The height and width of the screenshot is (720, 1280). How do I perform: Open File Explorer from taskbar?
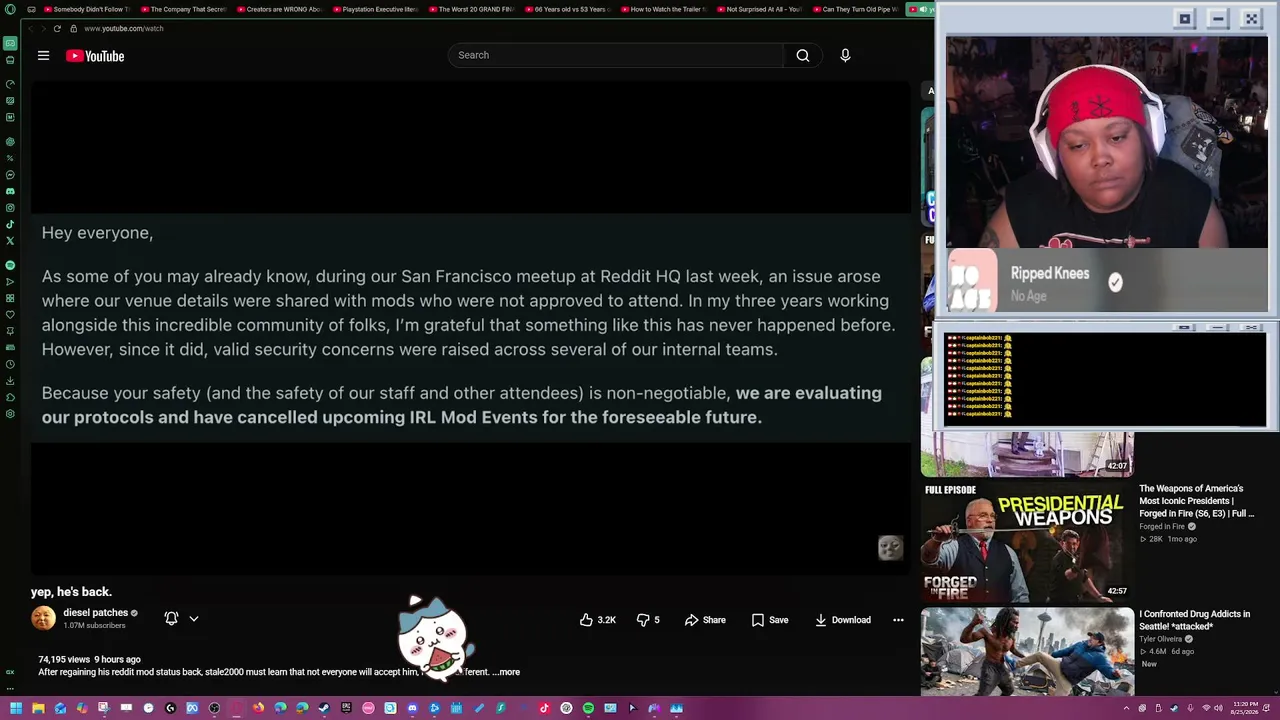click(x=38, y=709)
